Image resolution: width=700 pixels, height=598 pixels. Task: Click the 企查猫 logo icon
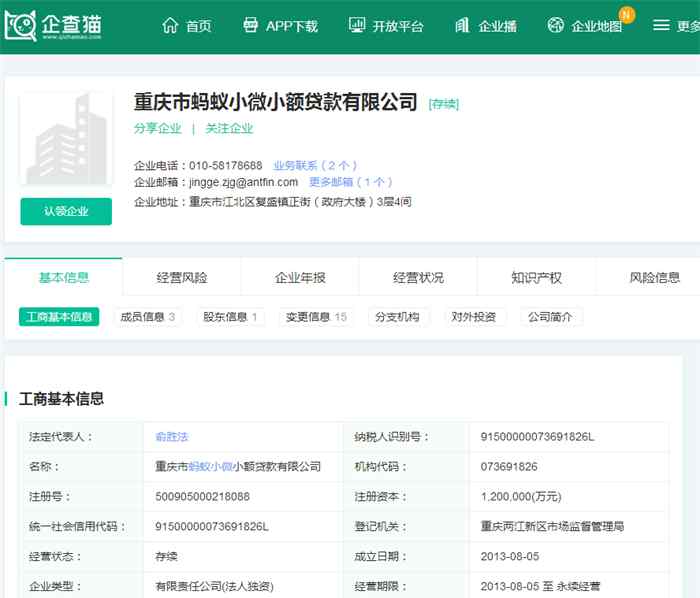(20, 25)
